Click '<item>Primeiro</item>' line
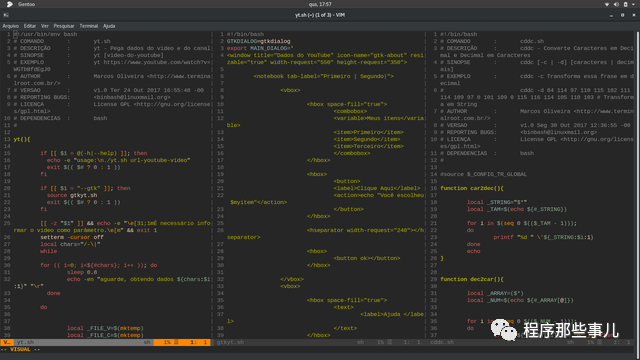The width and height of the screenshot is (640, 360). (369, 132)
